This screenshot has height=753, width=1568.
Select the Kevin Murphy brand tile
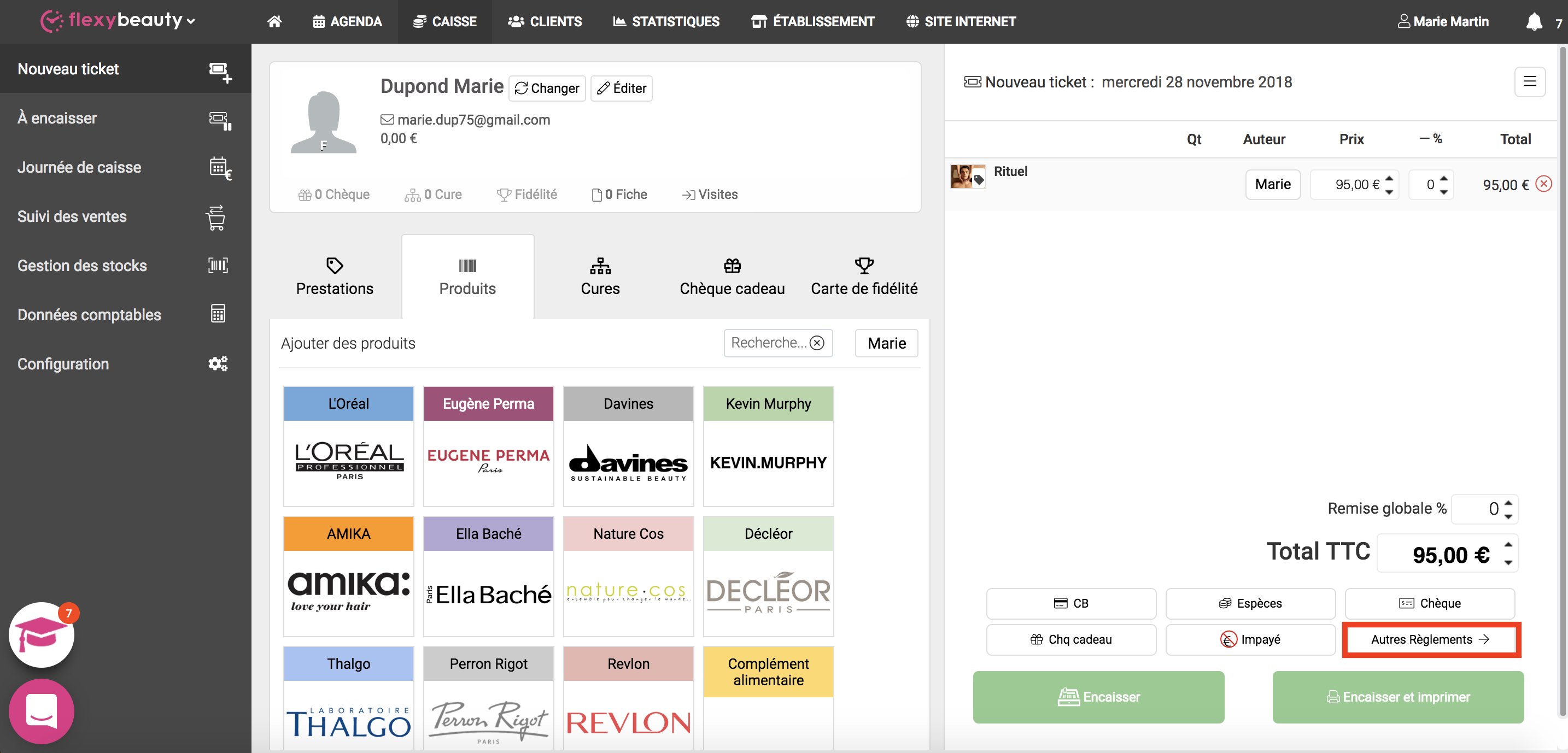click(x=769, y=446)
